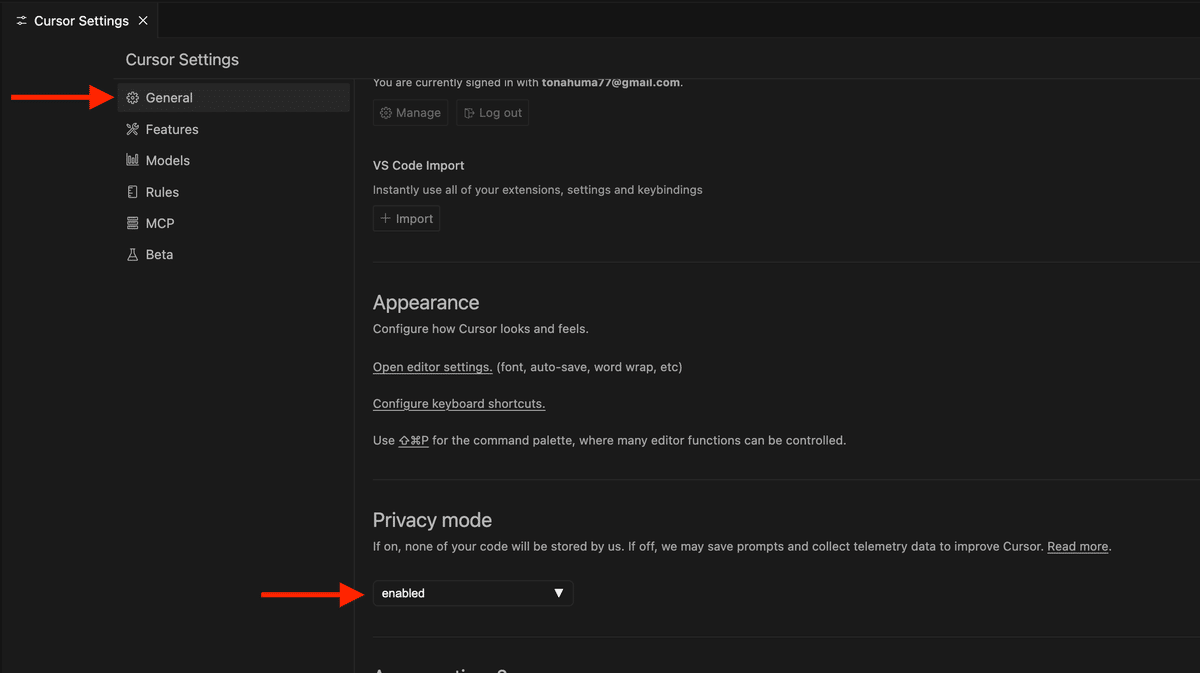The height and width of the screenshot is (673, 1200).
Task: Follow the 'Configure keyboard shortcuts' link
Action: coord(459,404)
